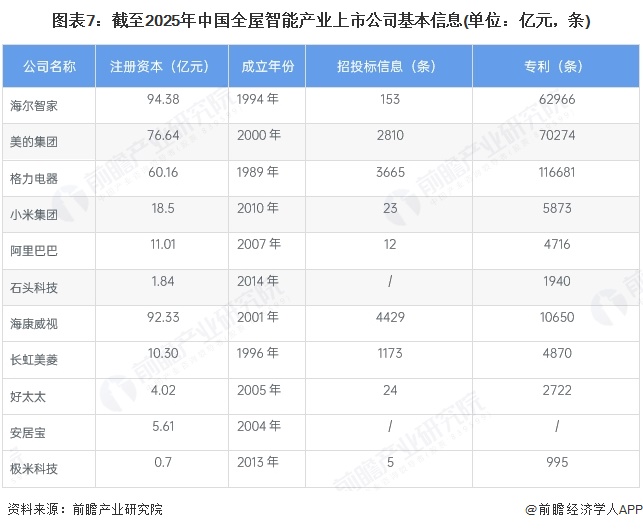Click the company name 安居宝

click(27, 433)
